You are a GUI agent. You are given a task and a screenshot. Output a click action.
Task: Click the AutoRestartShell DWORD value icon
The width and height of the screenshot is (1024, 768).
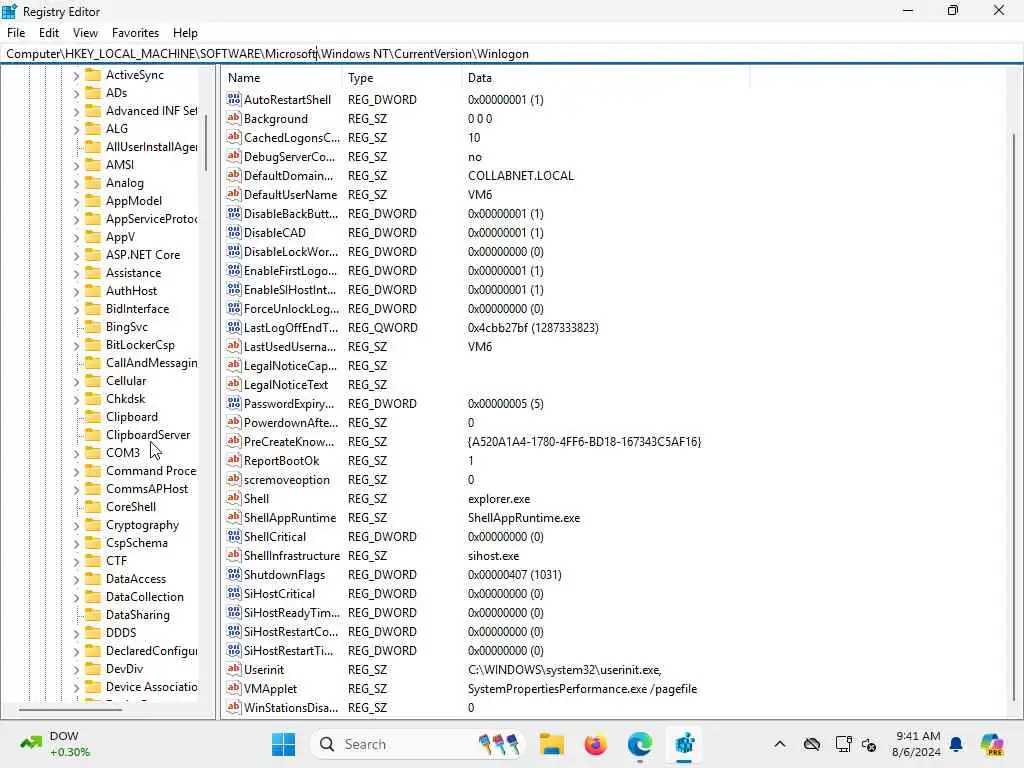pos(234,99)
